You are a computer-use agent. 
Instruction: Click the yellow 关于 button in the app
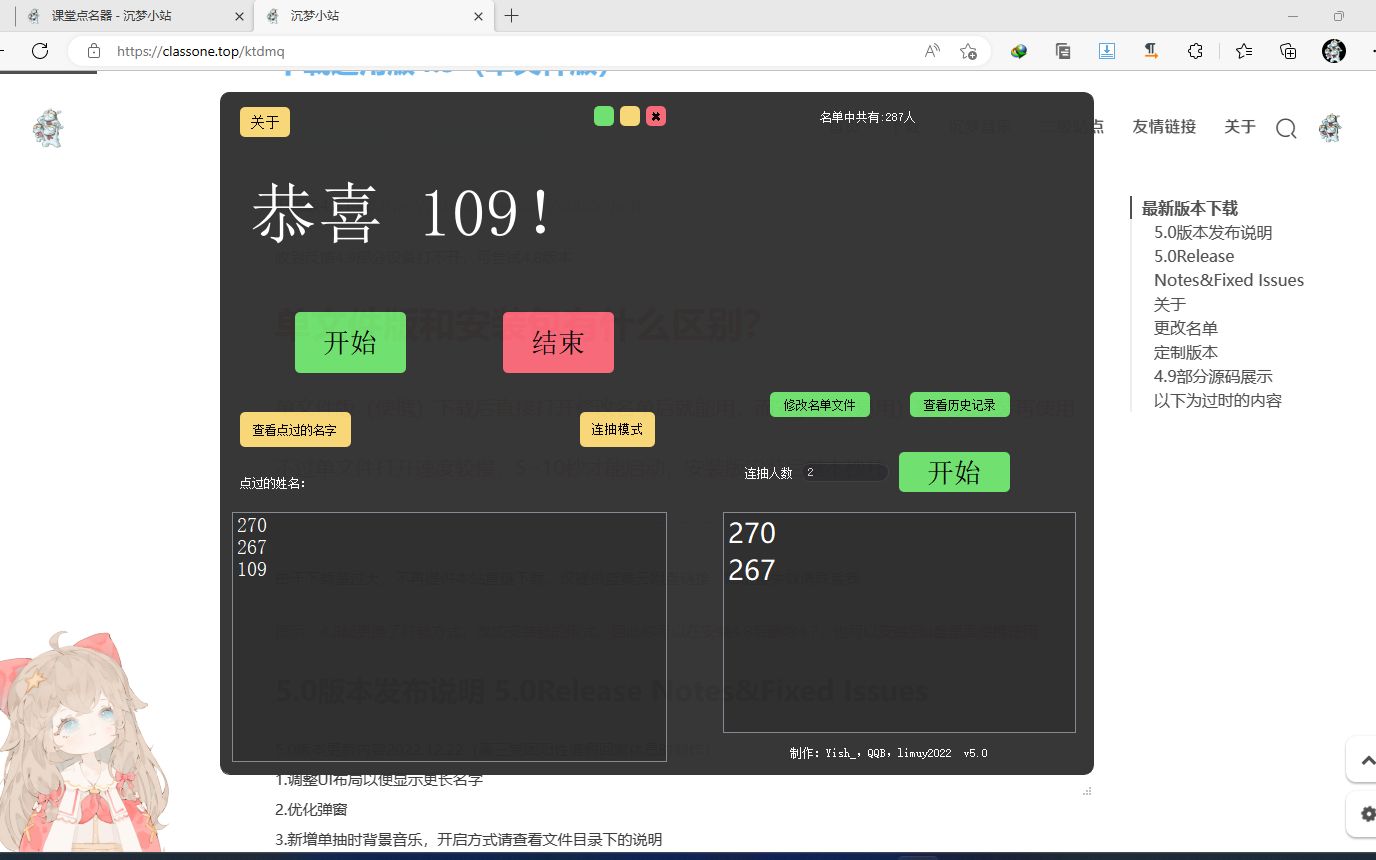(x=265, y=122)
